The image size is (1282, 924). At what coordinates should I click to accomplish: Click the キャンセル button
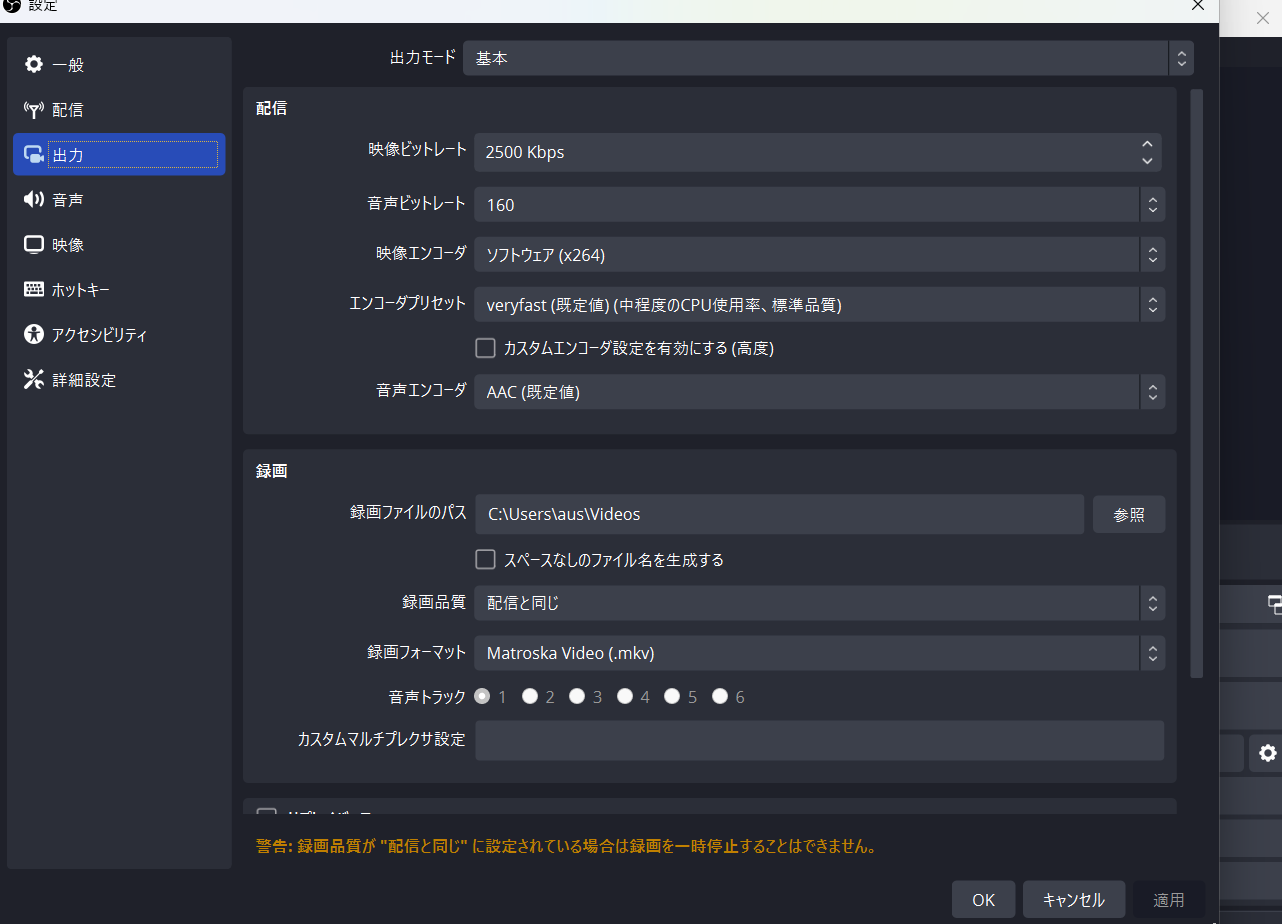[x=1074, y=900]
